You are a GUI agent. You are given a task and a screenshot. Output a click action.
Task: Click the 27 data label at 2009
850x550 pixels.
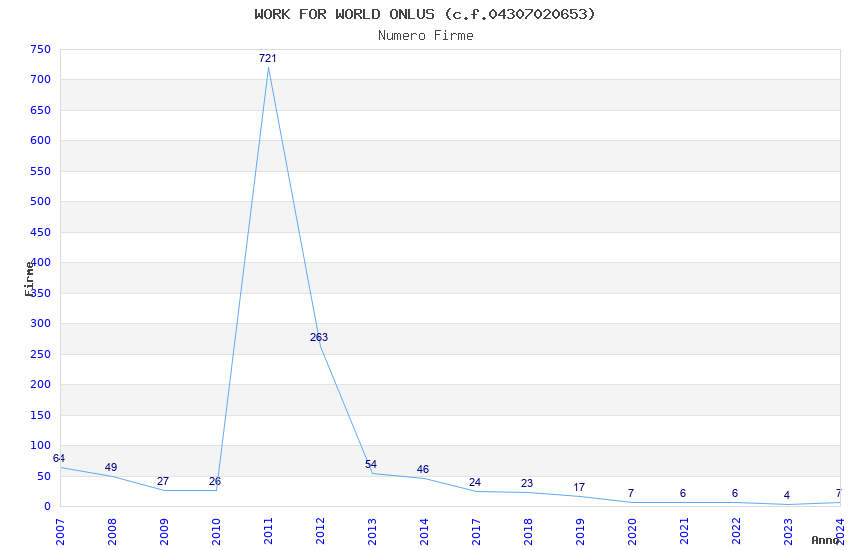click(163, 481)
